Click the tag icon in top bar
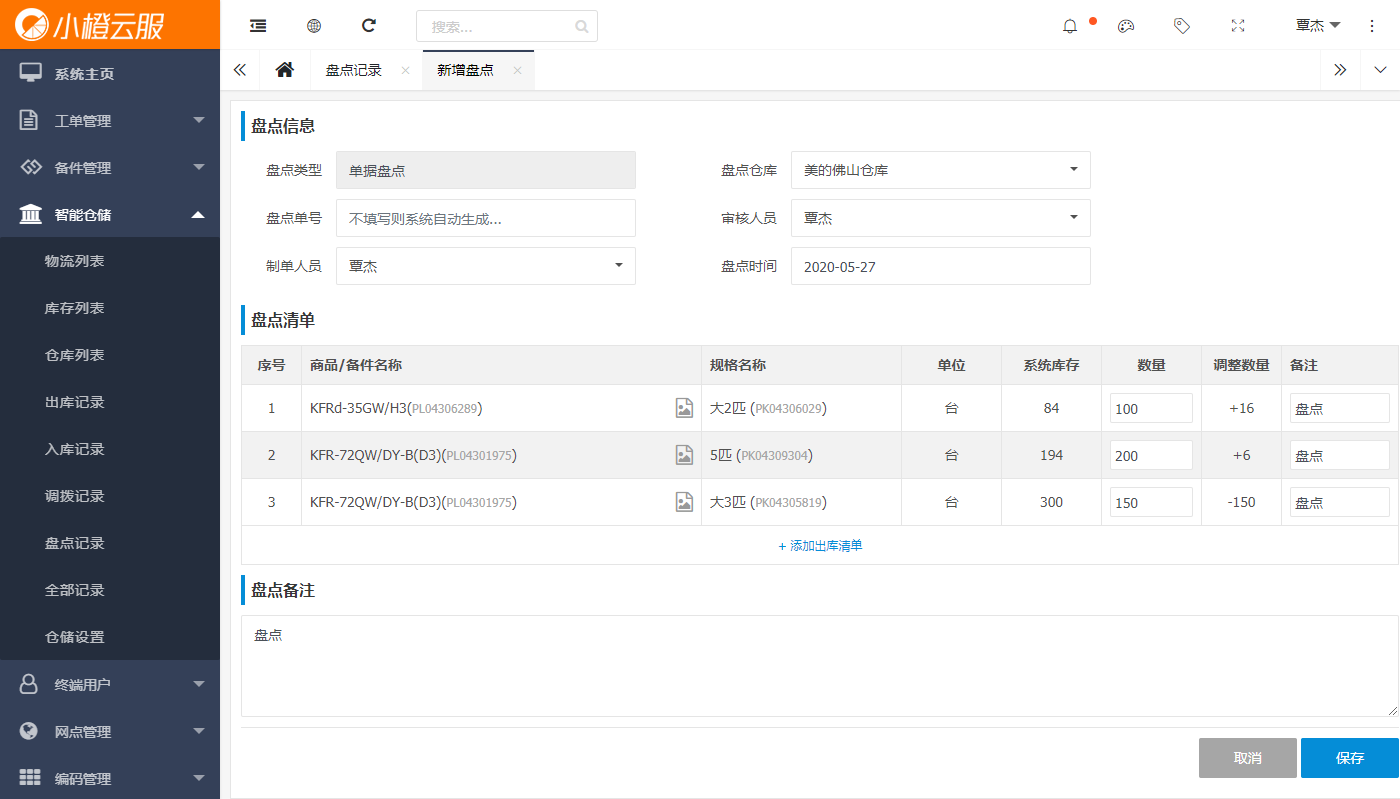 pyautogui.click(x=1182, y=26)
